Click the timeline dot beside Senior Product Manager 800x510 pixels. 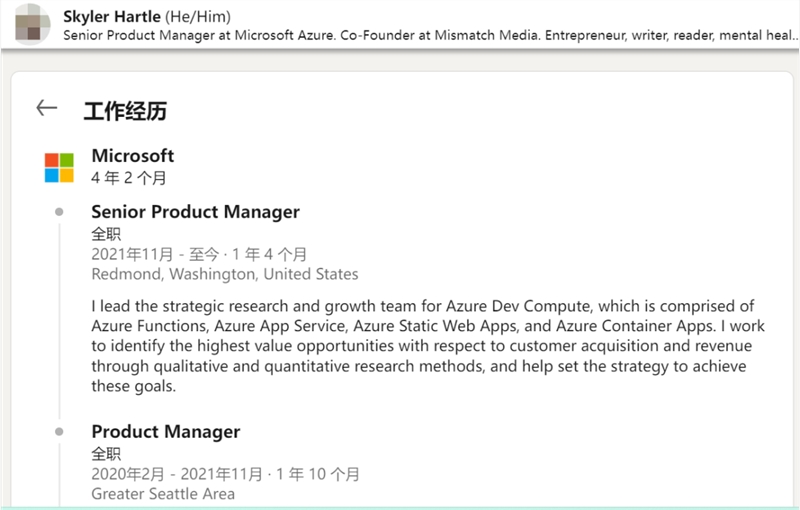point(59,212)
